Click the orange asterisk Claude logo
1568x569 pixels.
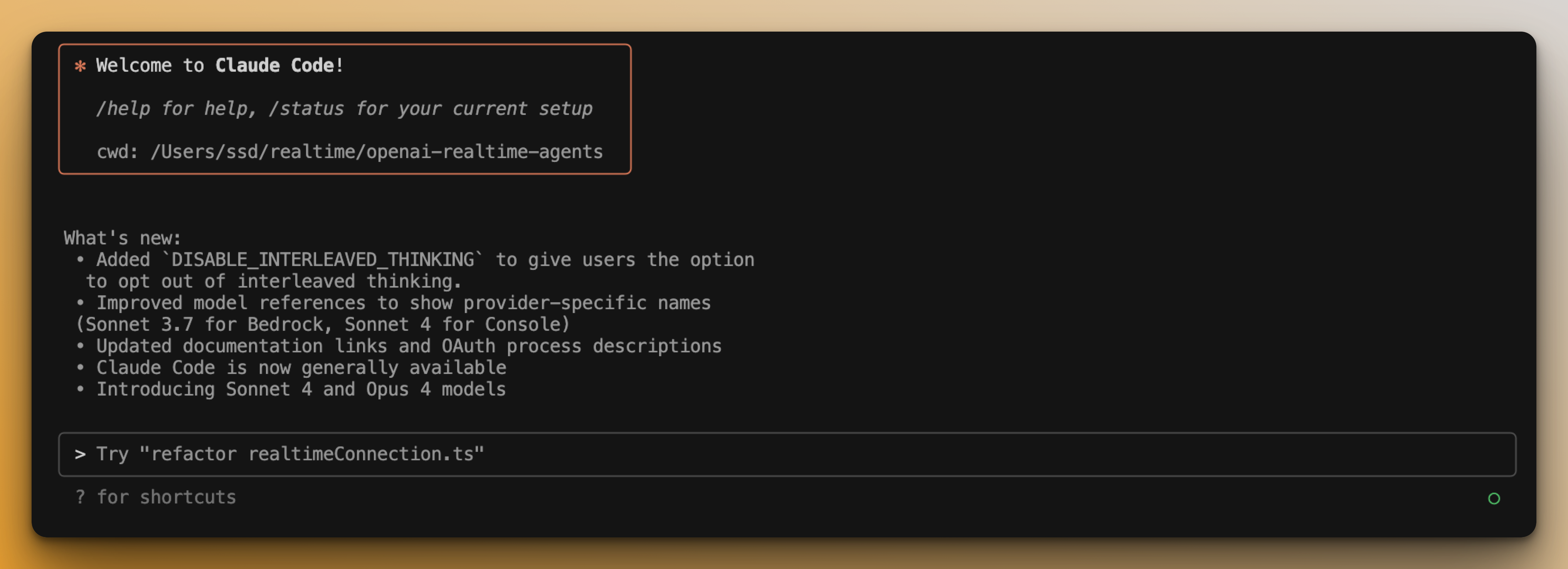pos(80,66)
